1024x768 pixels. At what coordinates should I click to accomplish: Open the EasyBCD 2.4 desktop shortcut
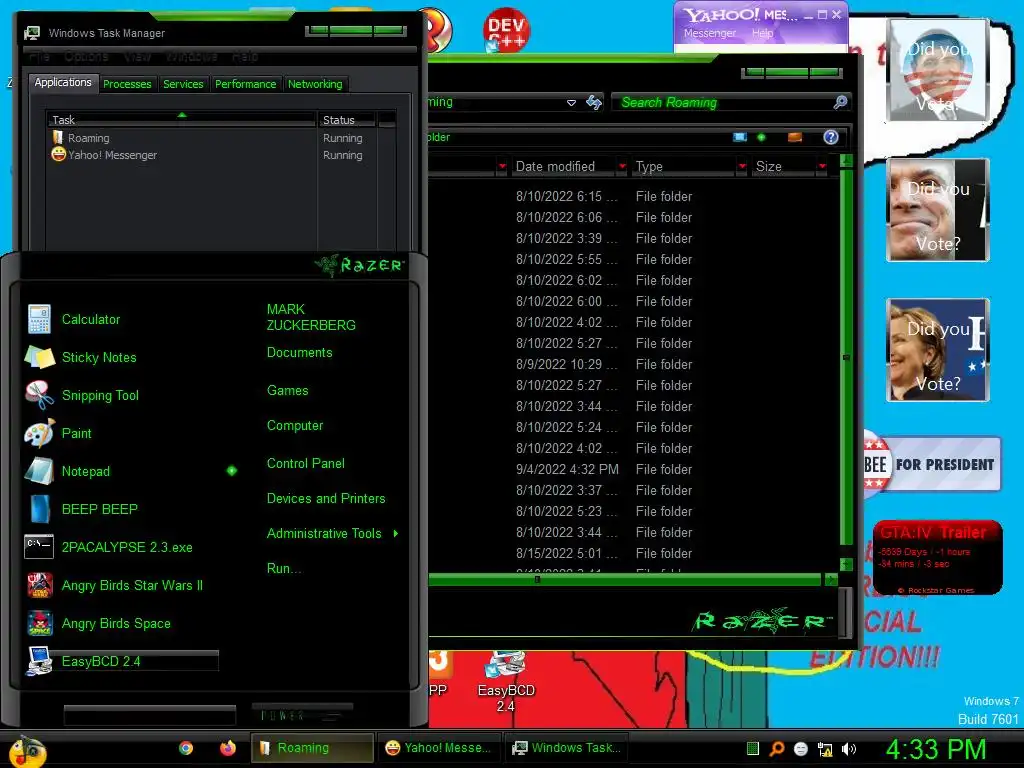[505, 682]
